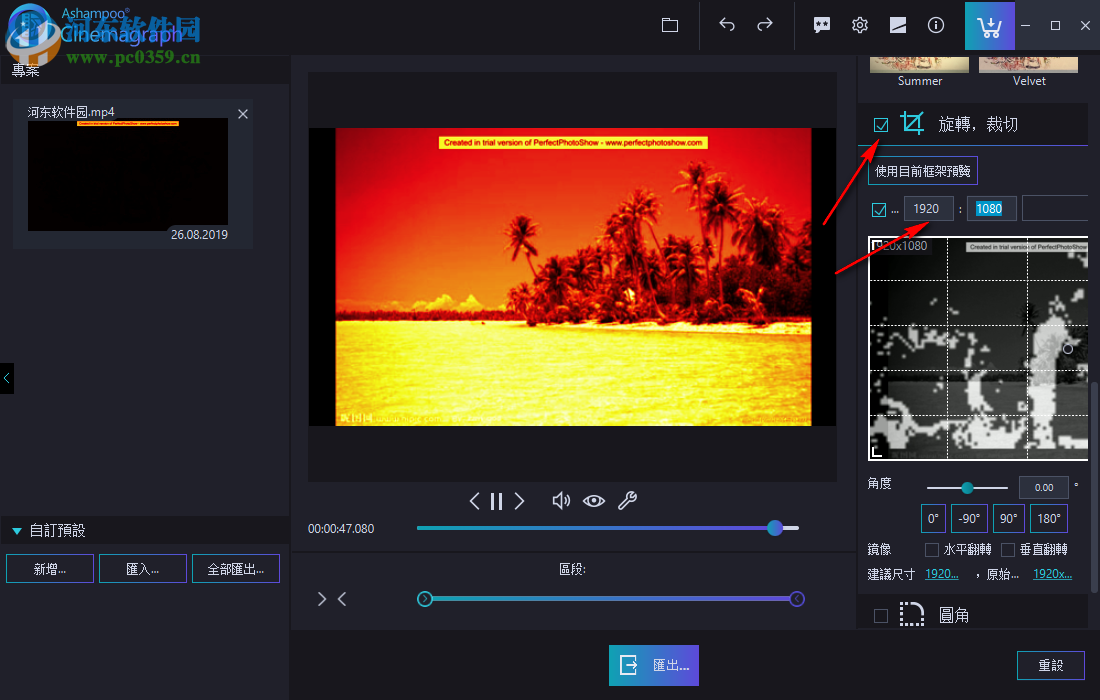Viewport: 1100px width, 700px height.
Task: Enable the 圓角 checkbox
Action: [881, 616]
